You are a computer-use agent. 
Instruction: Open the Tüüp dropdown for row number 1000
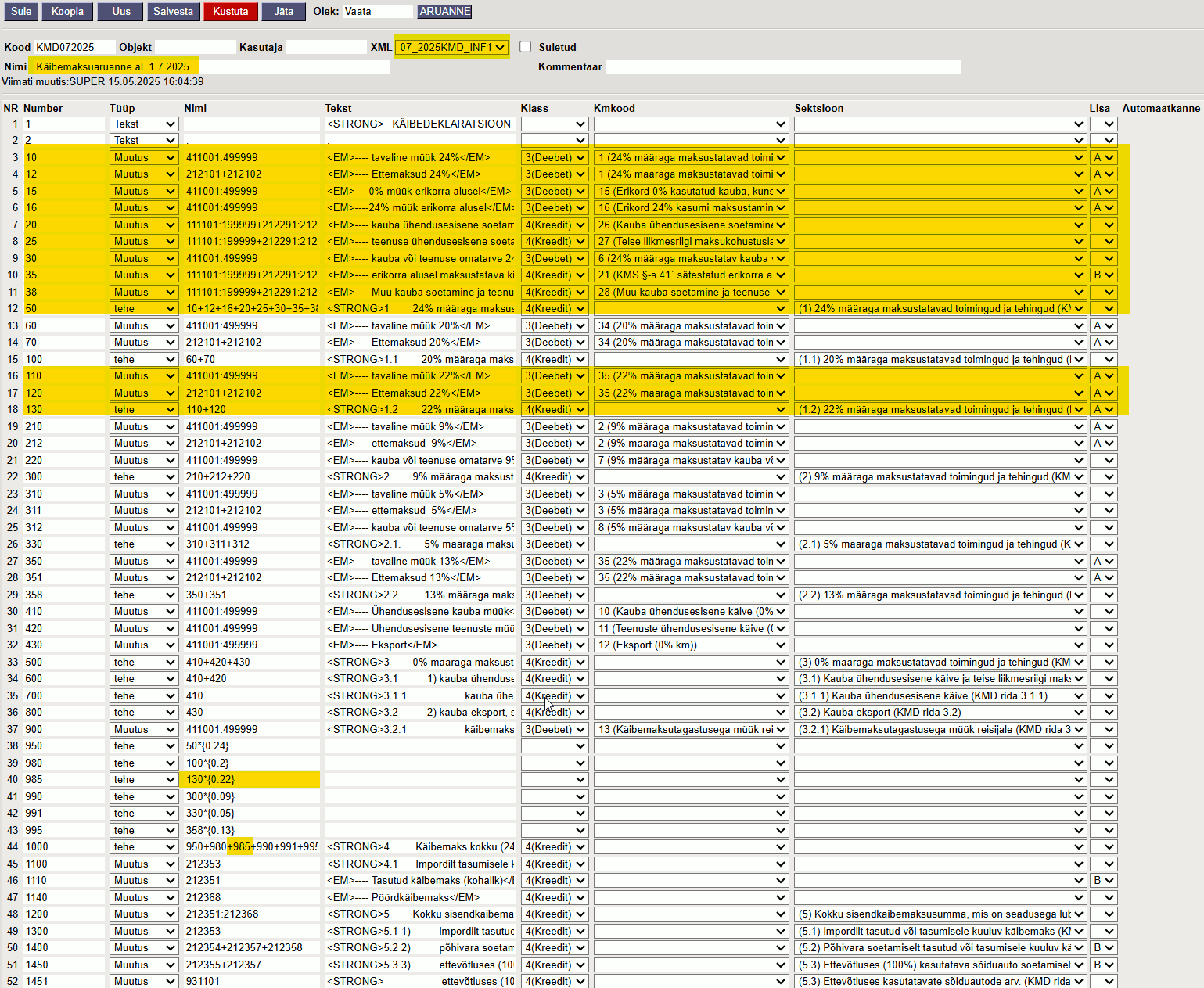click(x=144, y=846)
